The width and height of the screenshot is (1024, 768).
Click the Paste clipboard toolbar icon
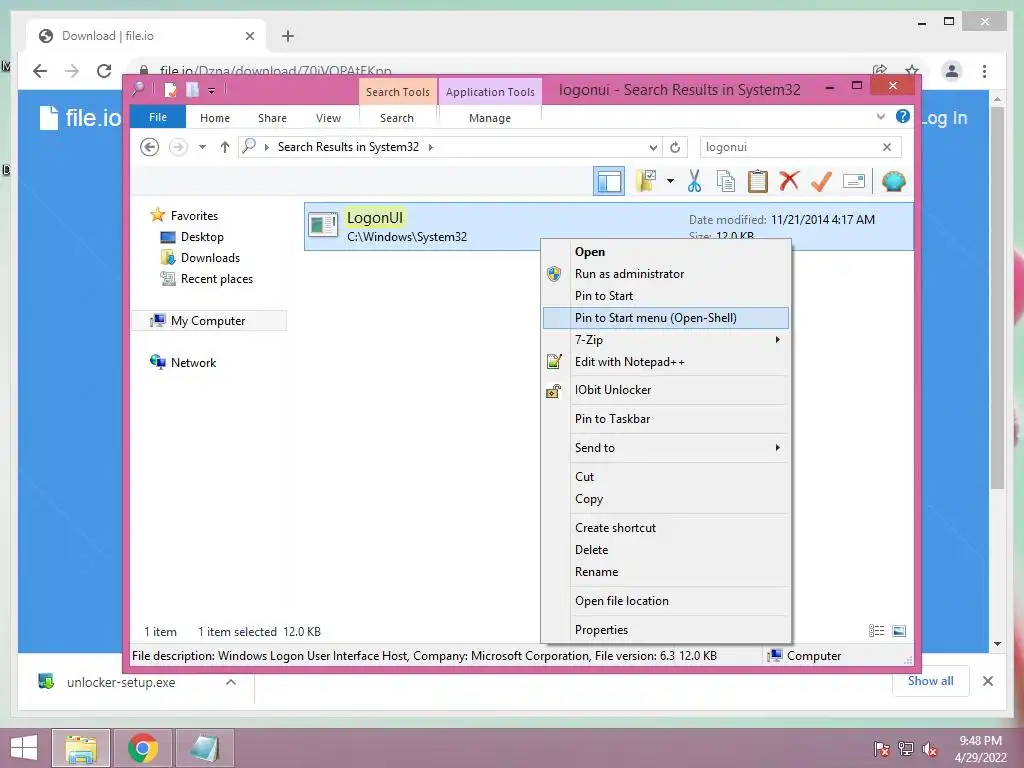click(x=758, y=182)
